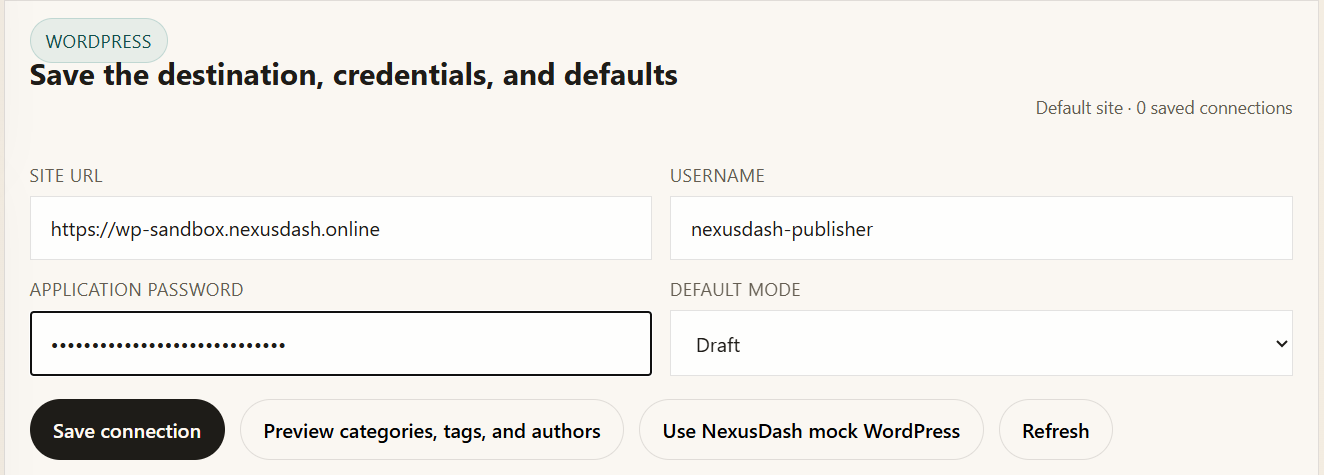The width and height of the screenshot is (1324, 475).
Task: Click the USERNAME label
Action: (717, 176)
